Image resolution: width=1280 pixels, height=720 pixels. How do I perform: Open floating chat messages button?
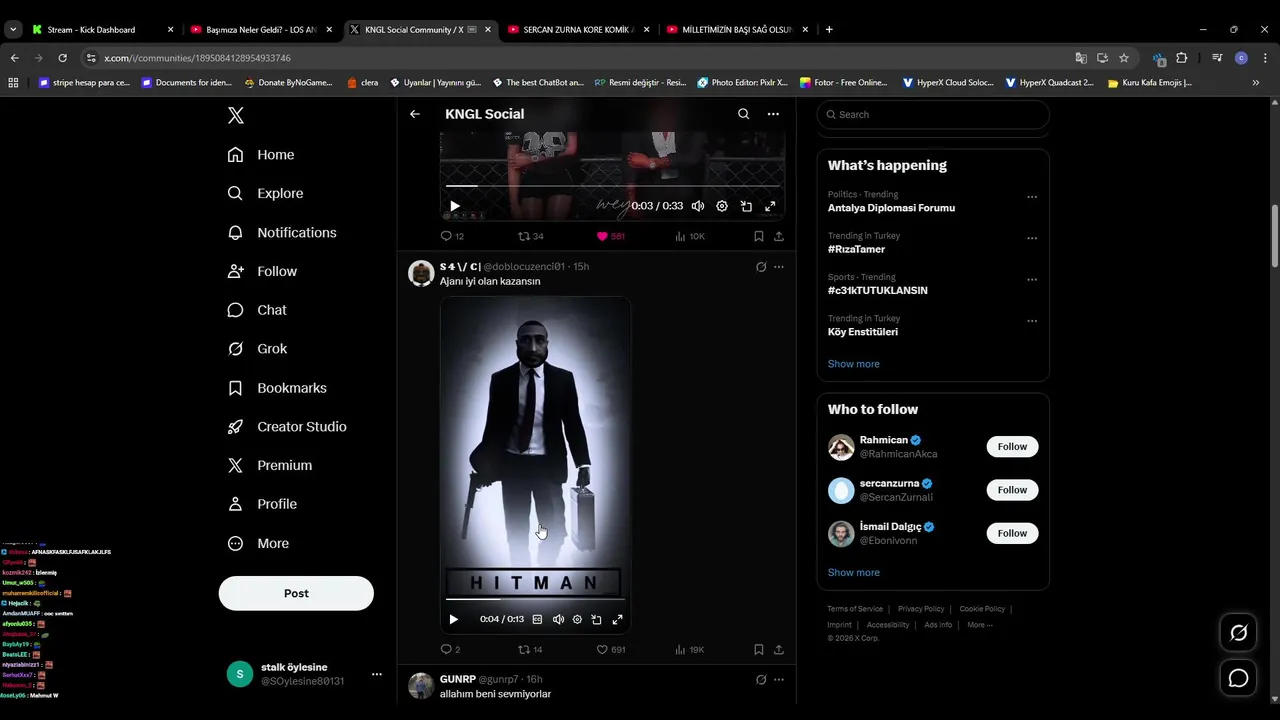click(1238, 679)
